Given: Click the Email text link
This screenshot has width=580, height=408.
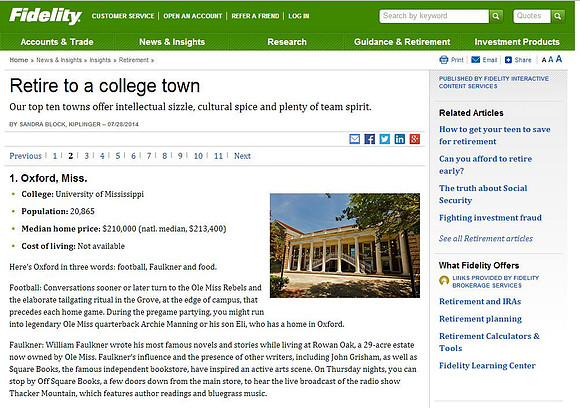Looking at the screenshot, I should pyautogui.click(x=490, y=60).
